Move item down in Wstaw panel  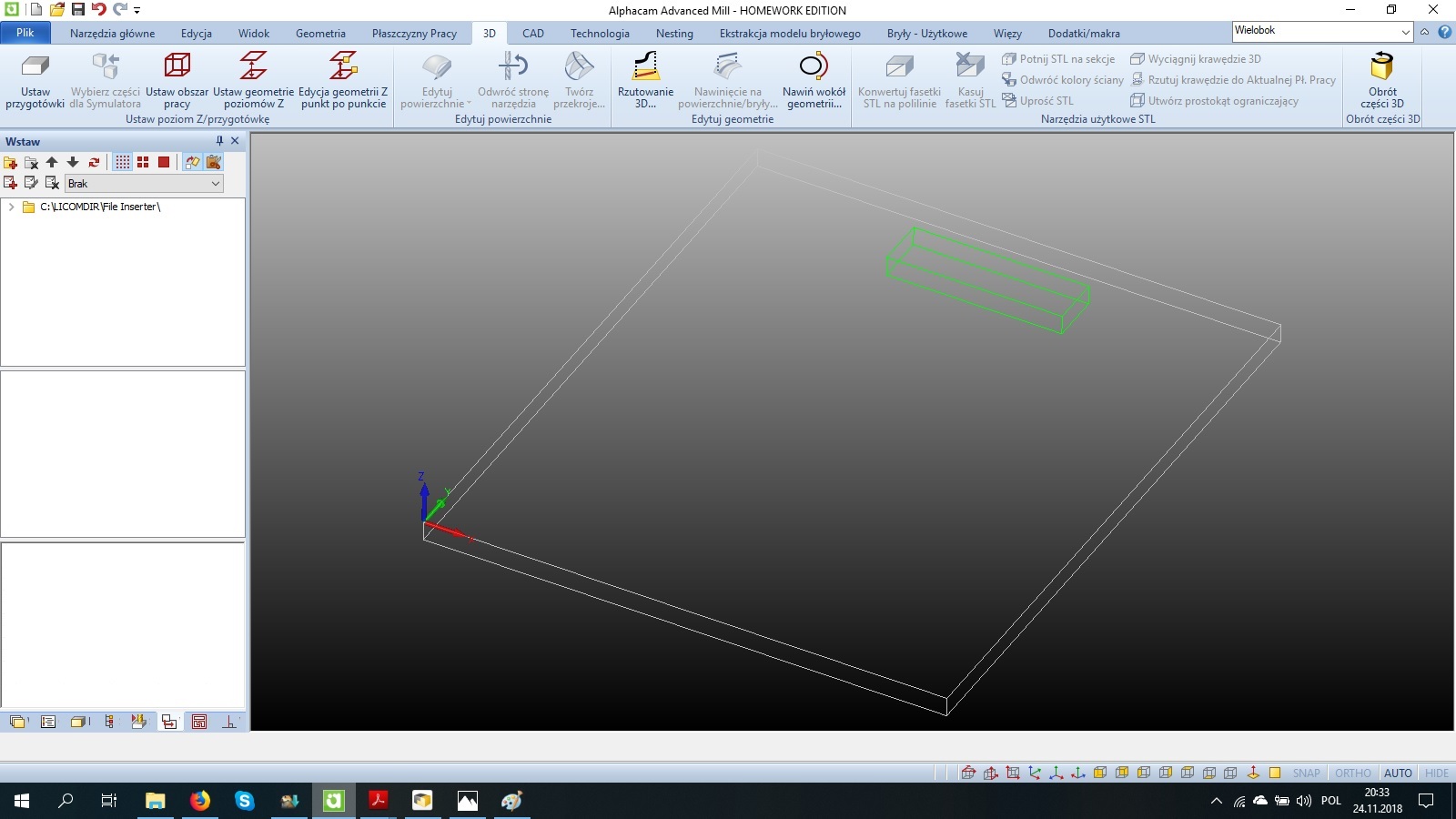73,162
